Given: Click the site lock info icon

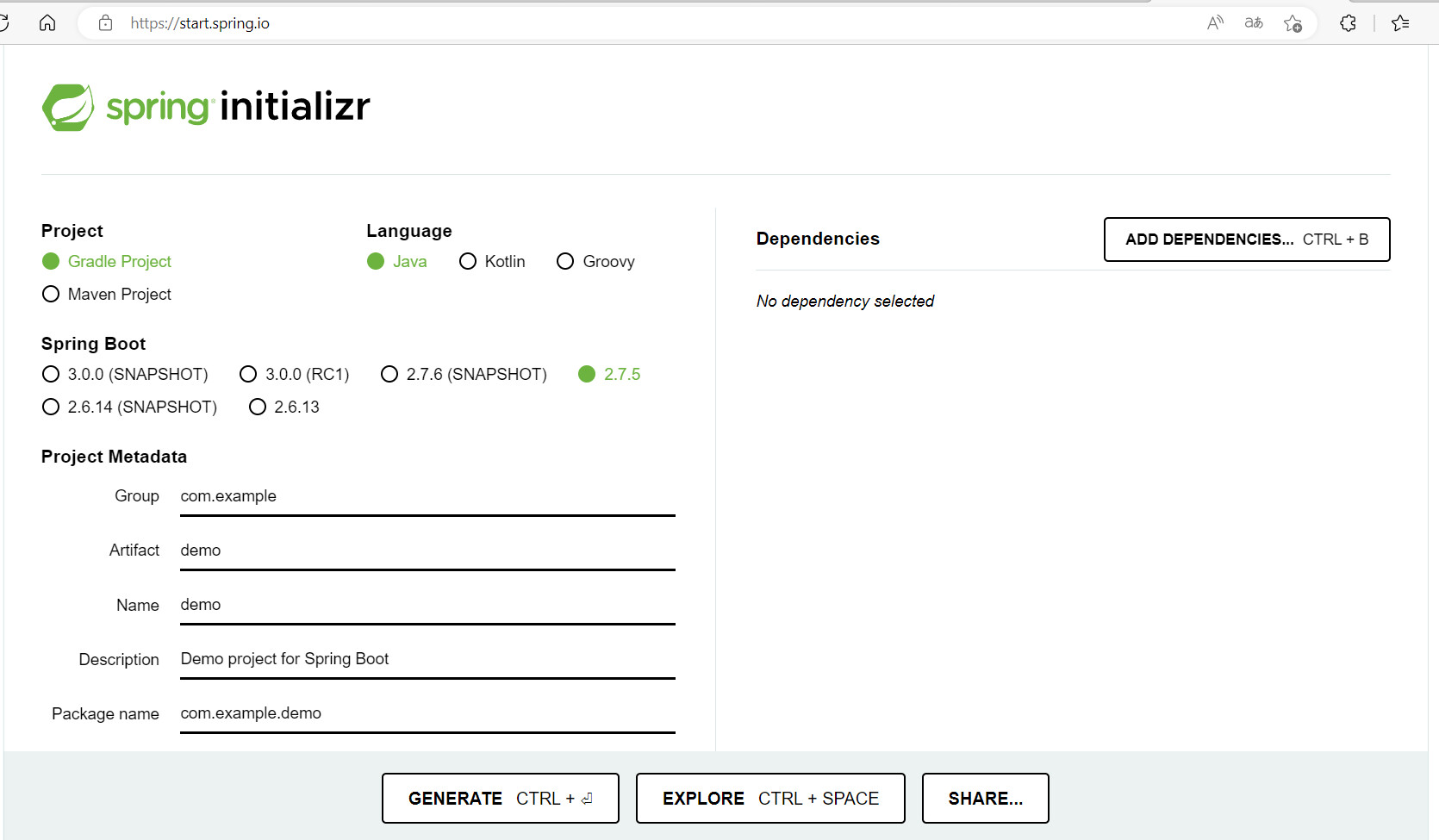Looking at the screenshot, I should coord(105,23).
